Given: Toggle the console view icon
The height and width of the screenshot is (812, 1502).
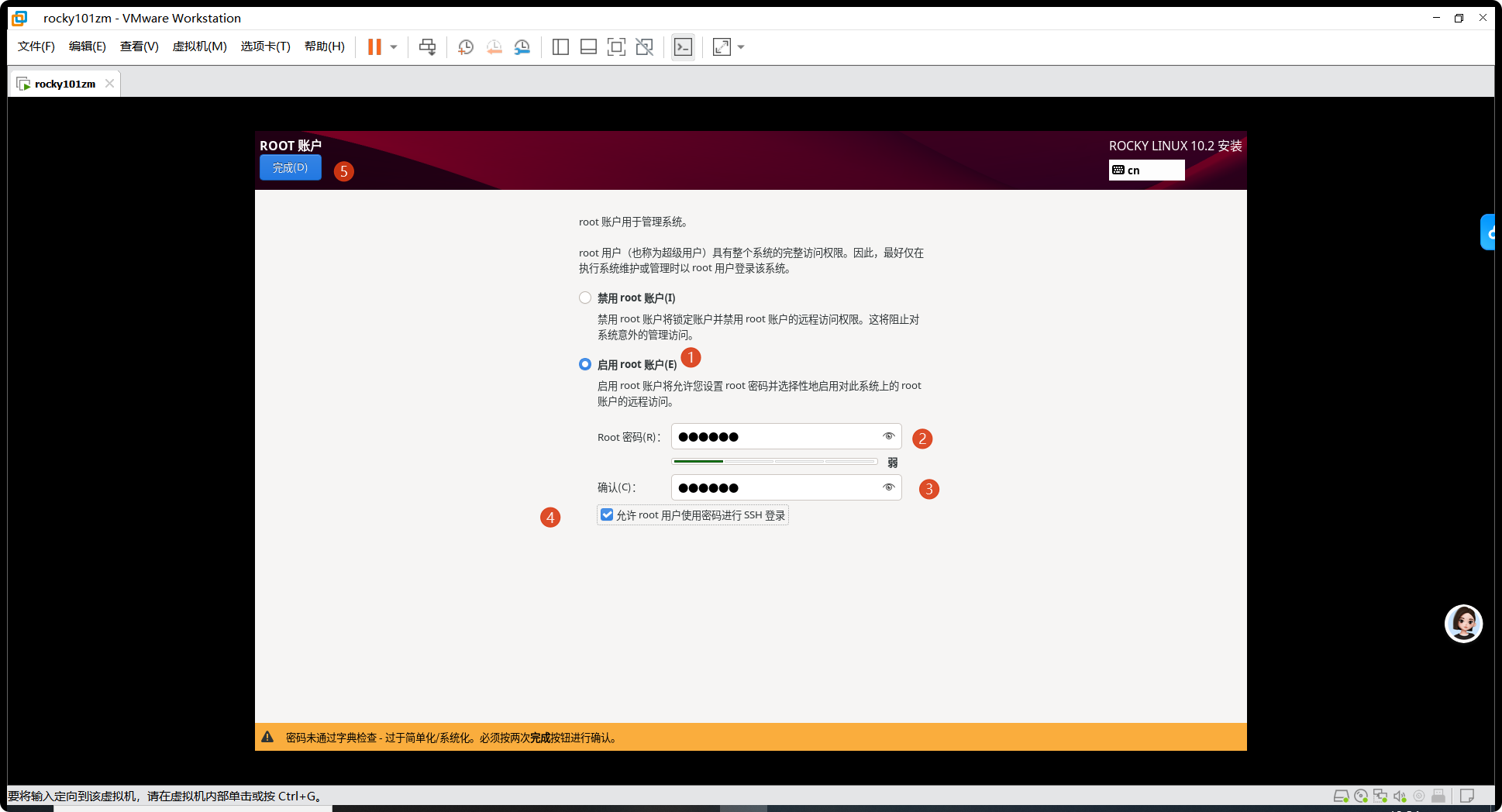Looking at the screenshot, I should coord(683,47).
